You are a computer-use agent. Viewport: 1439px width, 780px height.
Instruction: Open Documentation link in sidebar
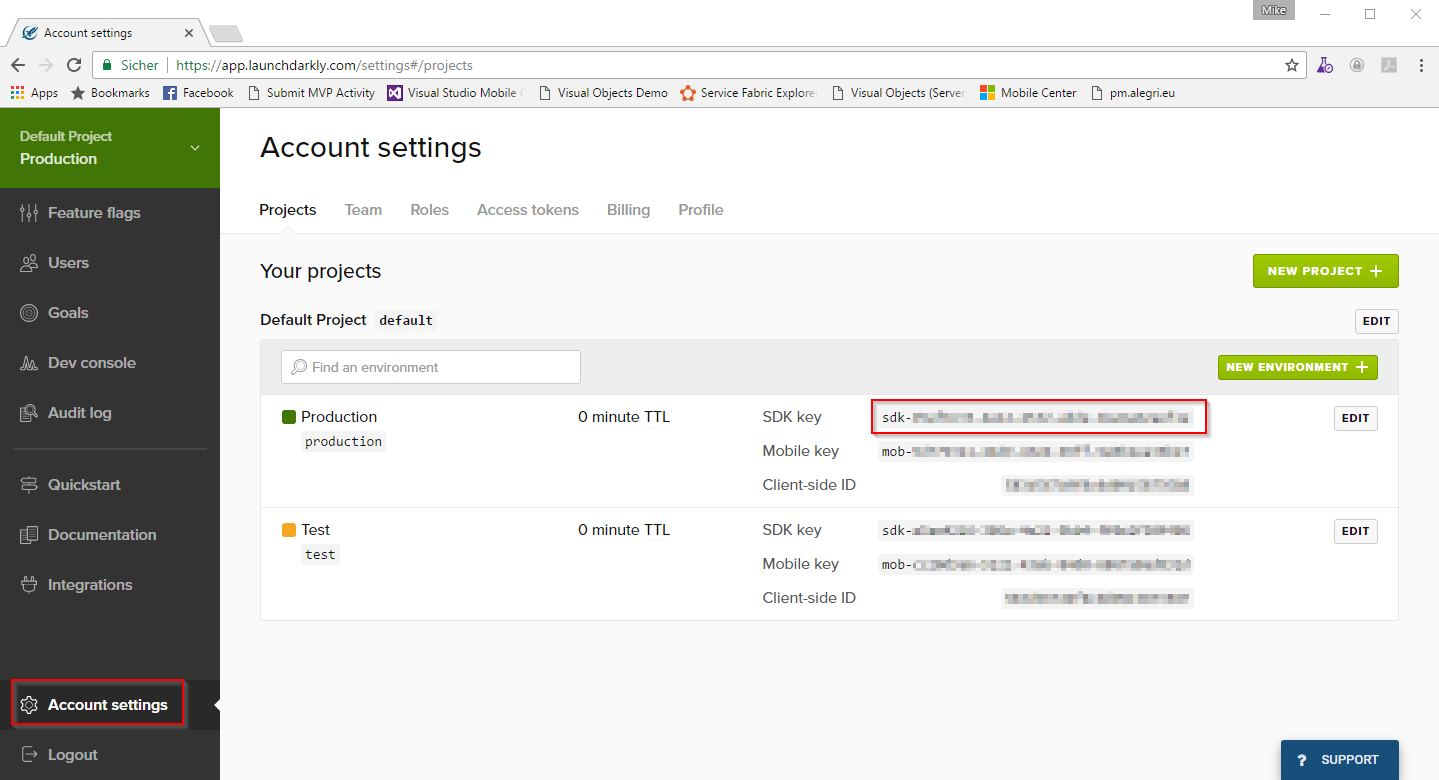coord(88,535)
